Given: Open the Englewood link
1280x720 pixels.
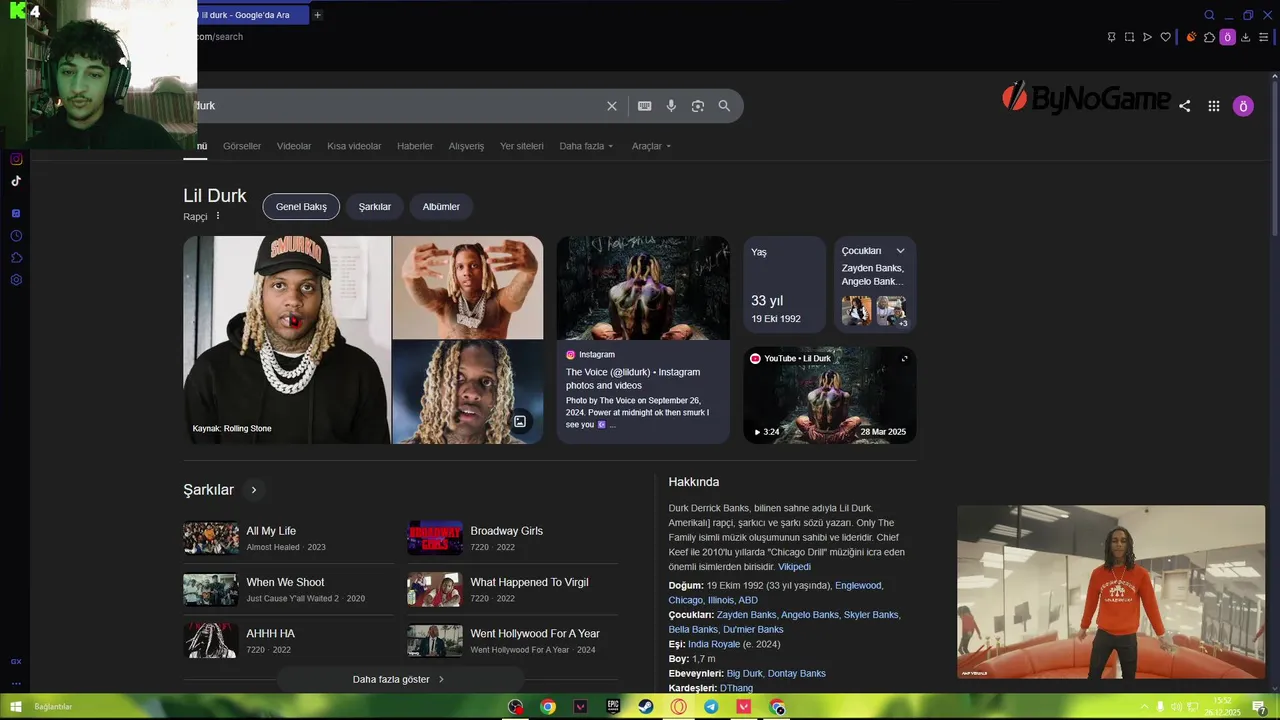Looking at the screenshot, I should pyautogui.click(x=859, y=585).
